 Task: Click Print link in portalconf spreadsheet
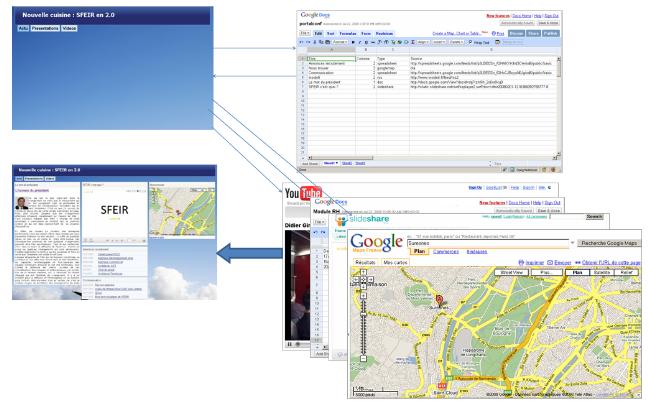click(498, 33)
